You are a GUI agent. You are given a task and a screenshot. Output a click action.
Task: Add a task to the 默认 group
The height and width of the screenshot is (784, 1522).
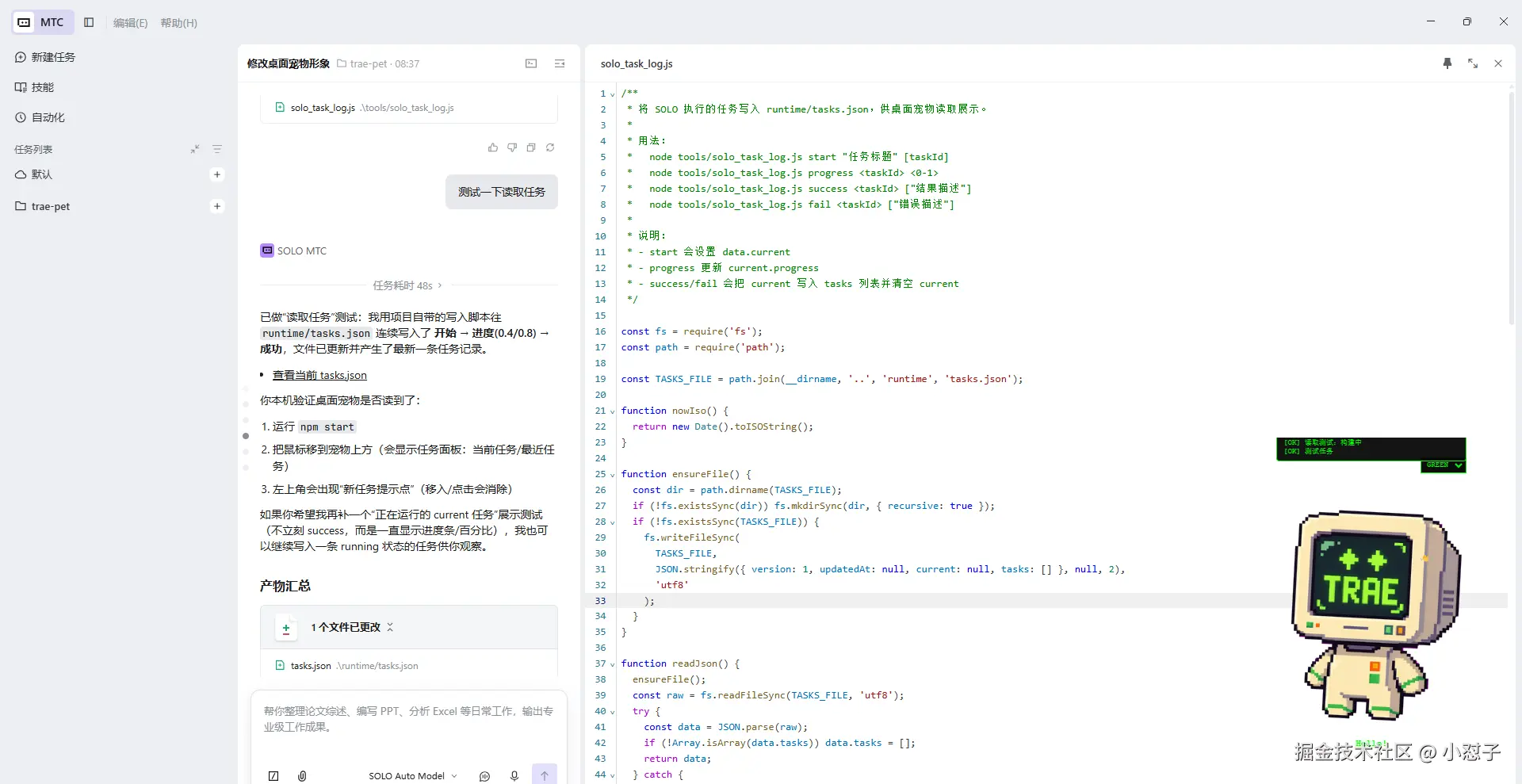[x=217, y=174]
